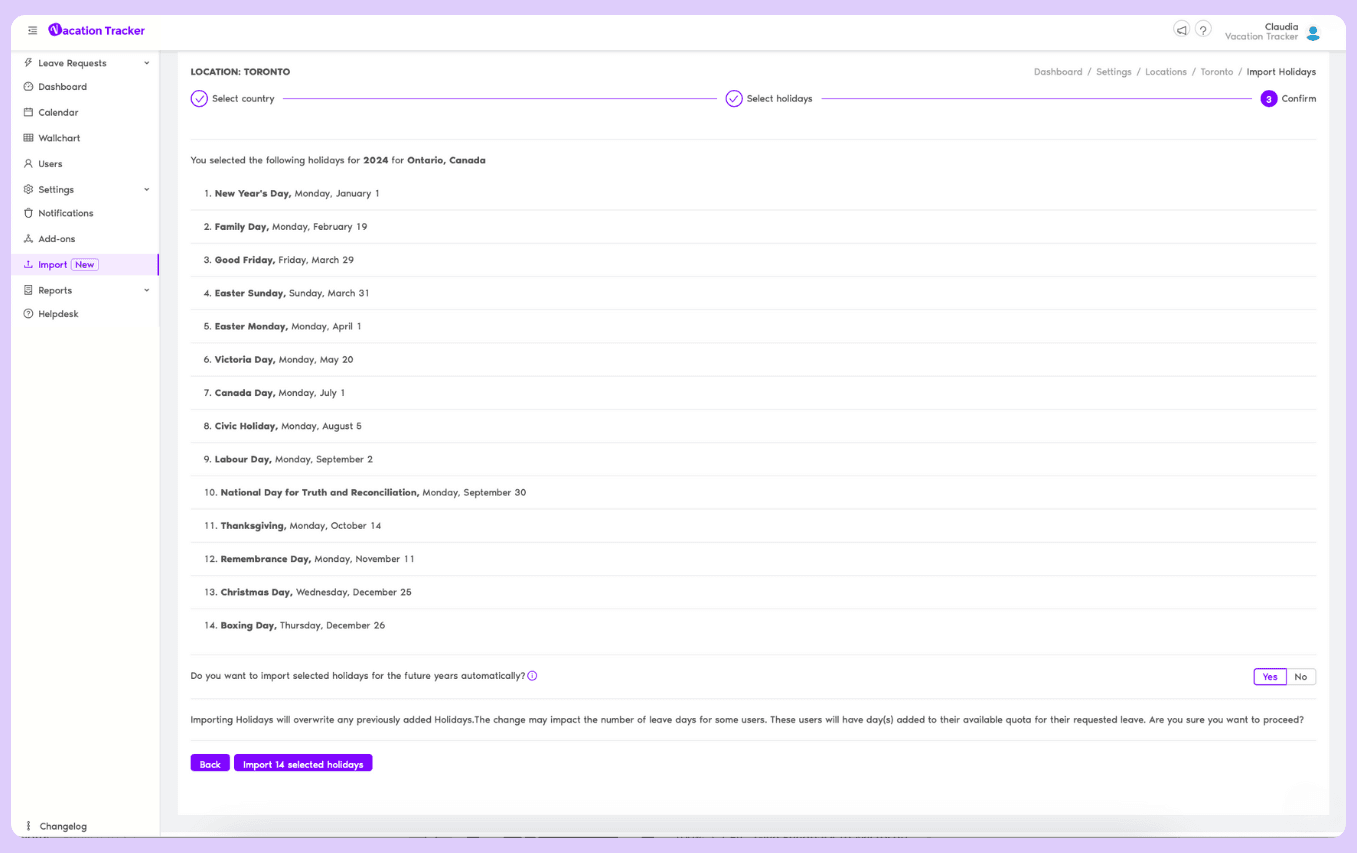Click the Vacation Tracker logo
The width and height of the screenshot is (1357, 853).
coord(97,31)
